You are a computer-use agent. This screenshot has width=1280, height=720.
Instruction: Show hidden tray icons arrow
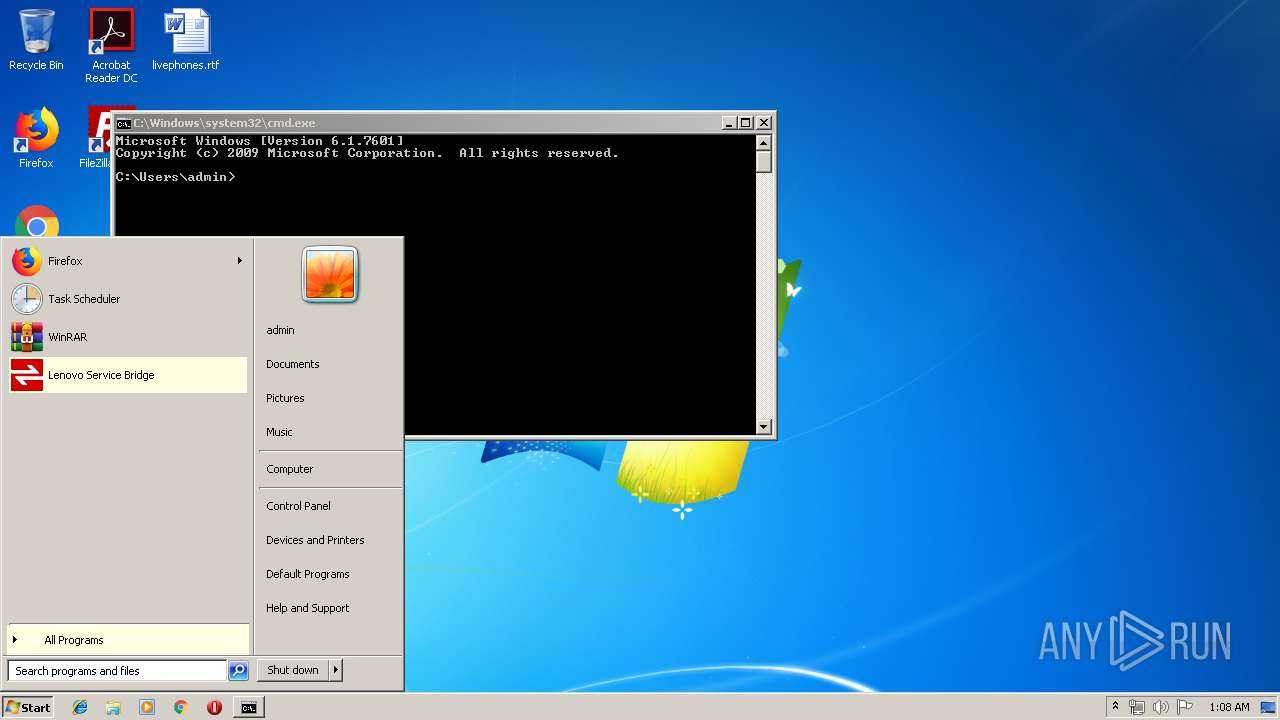[x=1115, y=707]
